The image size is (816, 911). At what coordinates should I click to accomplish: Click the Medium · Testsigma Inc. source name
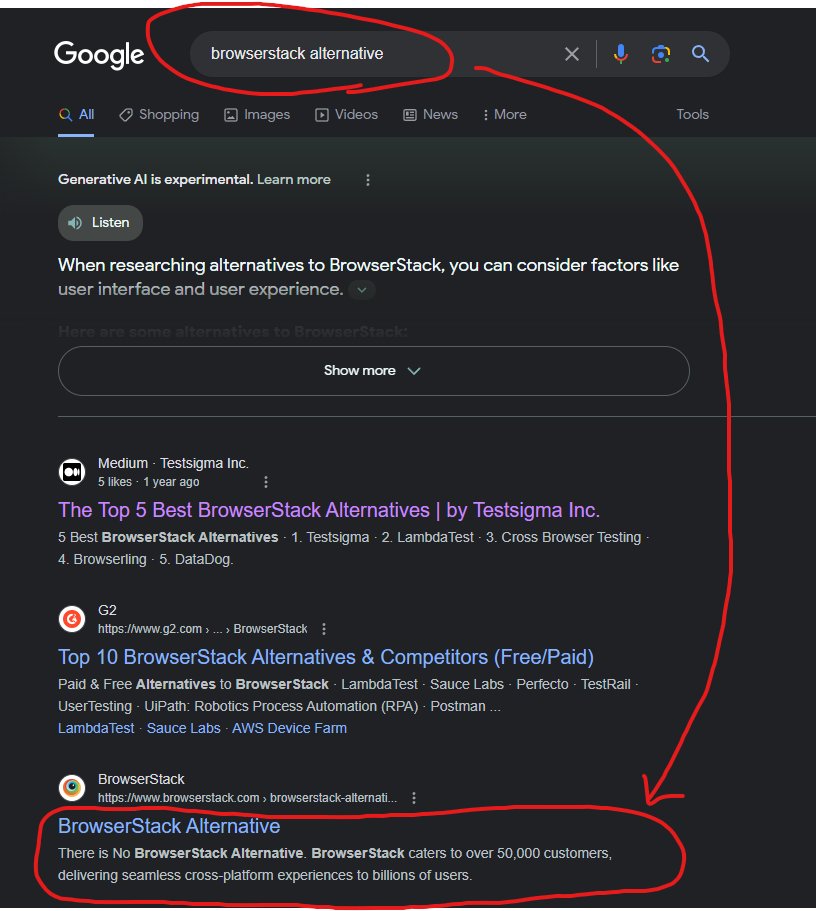[173, 463]
